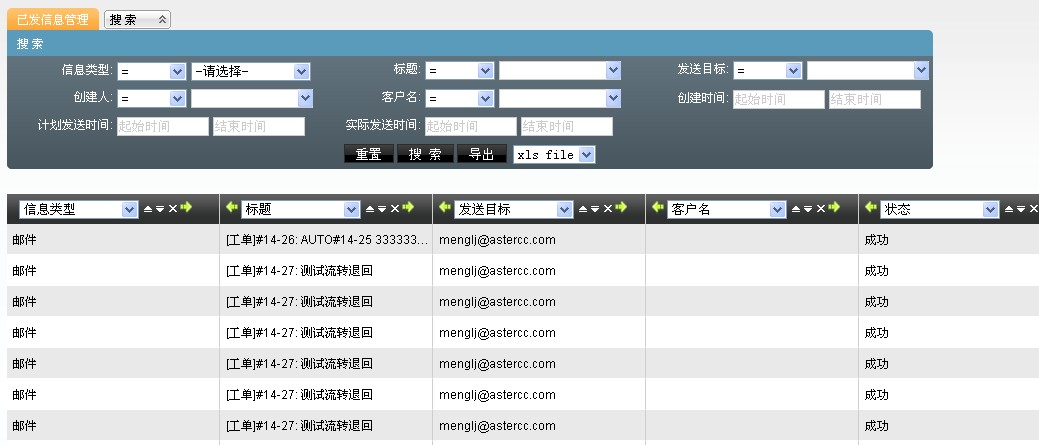The image size is (1039, 445).
Task: Move the 客户名 column right with green arrow
Action: click(834, 208)
